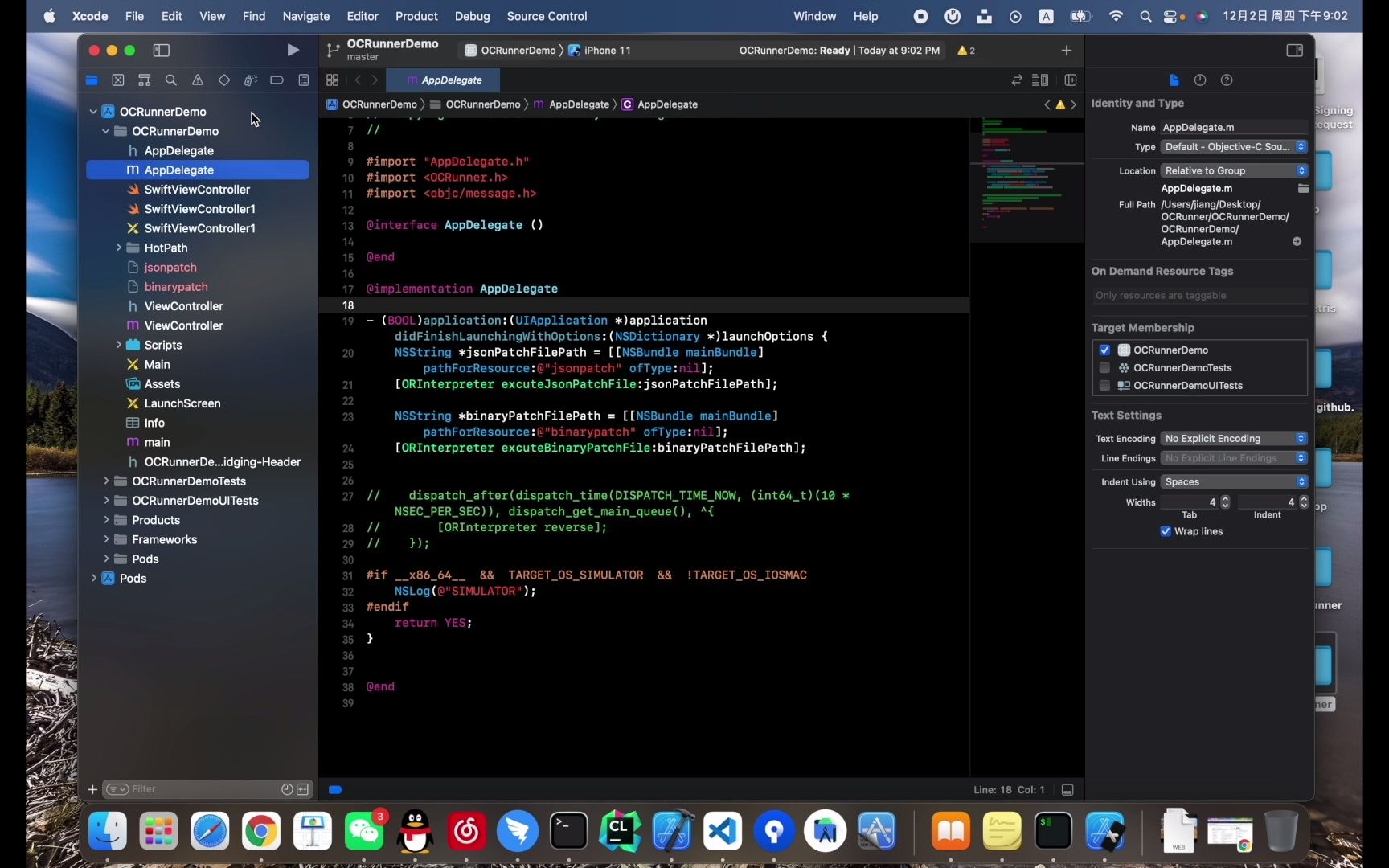Increment the Indent width stepper
This screenshot has width=1389, height=868.
pos(1304,498)
